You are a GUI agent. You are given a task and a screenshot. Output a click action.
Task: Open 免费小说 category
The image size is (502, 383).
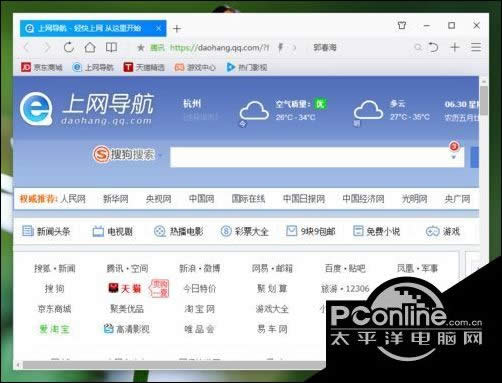(377, 231)
